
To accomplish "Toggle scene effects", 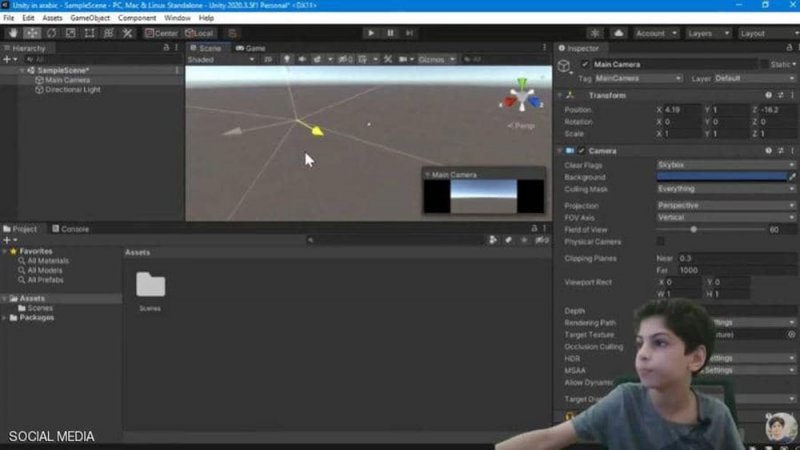I will 317,60.
